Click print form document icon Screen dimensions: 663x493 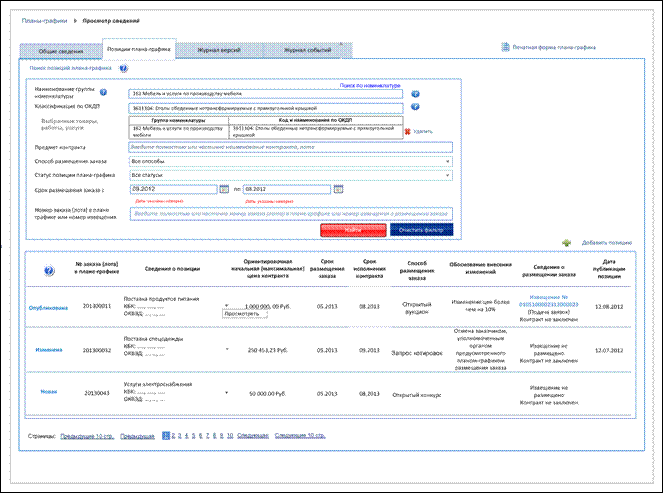pyautogui.click(x=505, y=47)
